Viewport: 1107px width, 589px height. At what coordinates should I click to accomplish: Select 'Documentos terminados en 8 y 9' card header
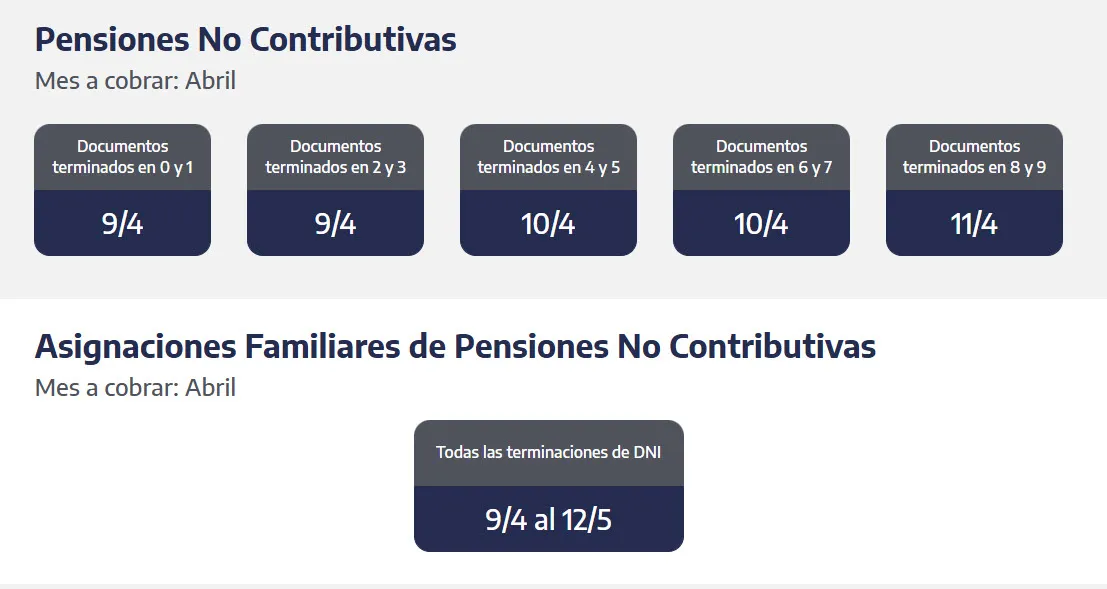click(x=974, y=157)
